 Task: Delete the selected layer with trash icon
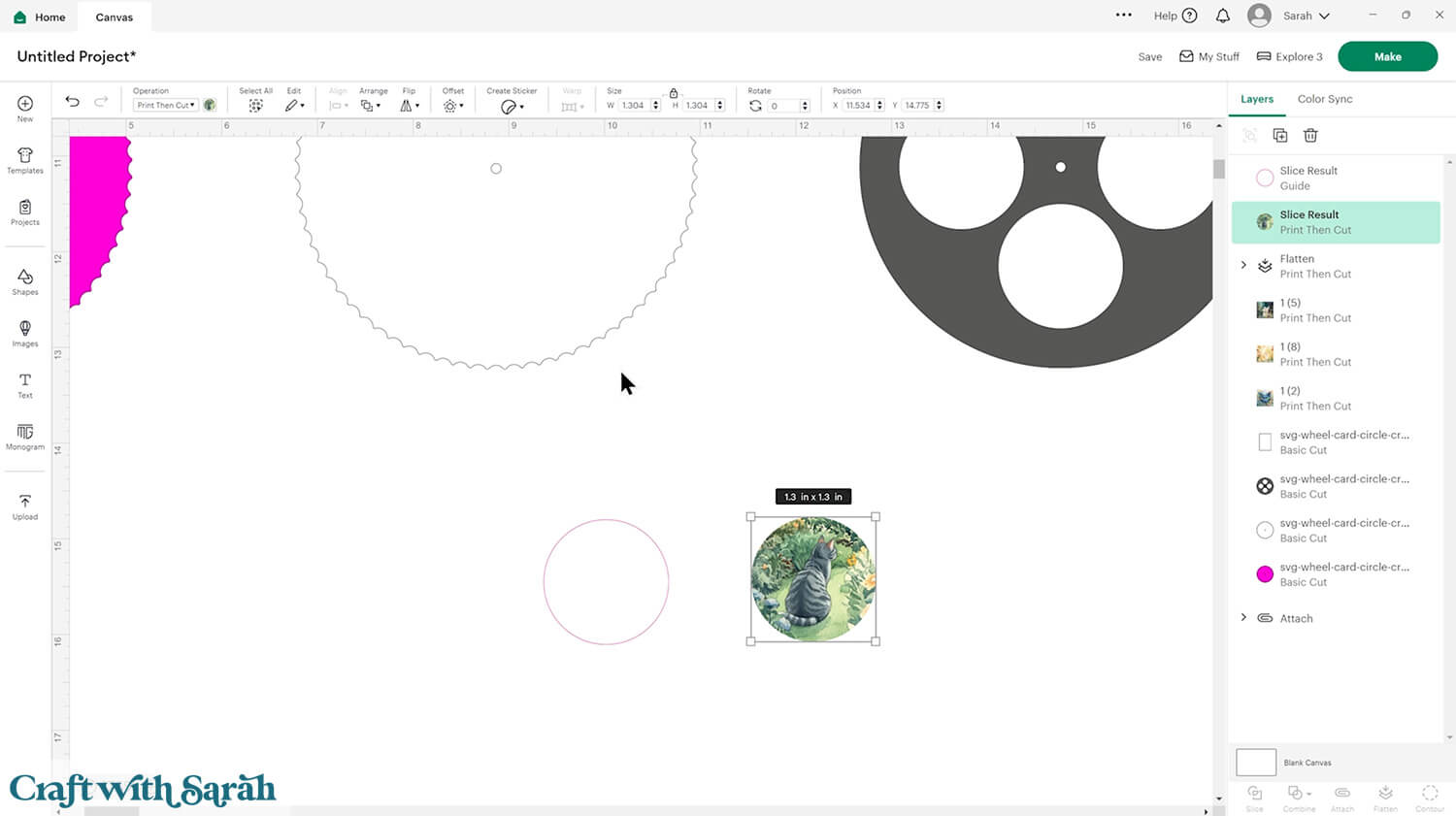tap(1310, 136)
